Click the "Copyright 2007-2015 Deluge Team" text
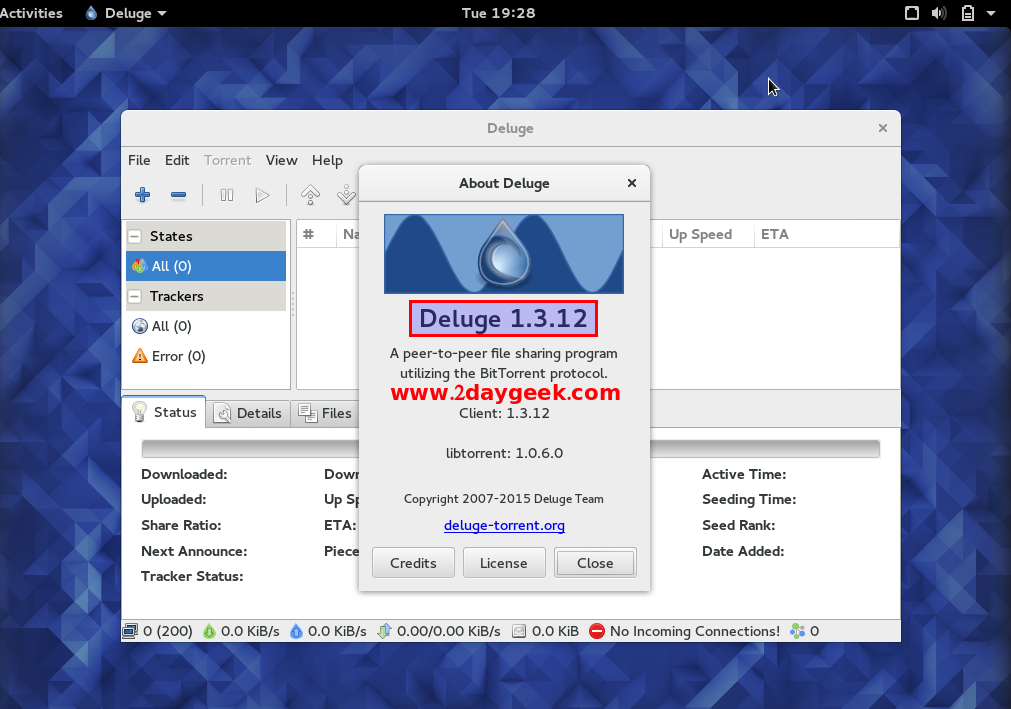Viewport: 1011px width, 709px height. click(504, 499)
